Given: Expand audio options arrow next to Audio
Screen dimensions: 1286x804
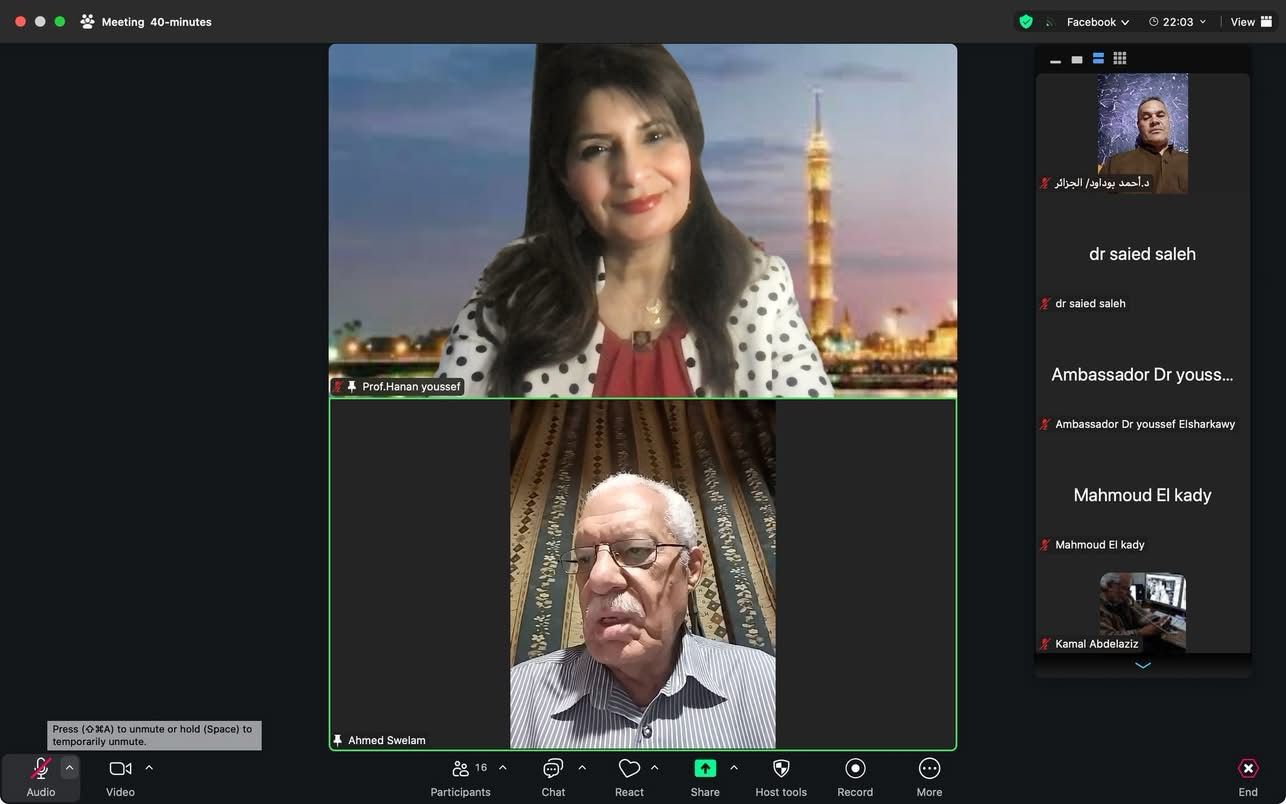Looking at the screenshot, I should pyautogui.click(x=69, y=768).
